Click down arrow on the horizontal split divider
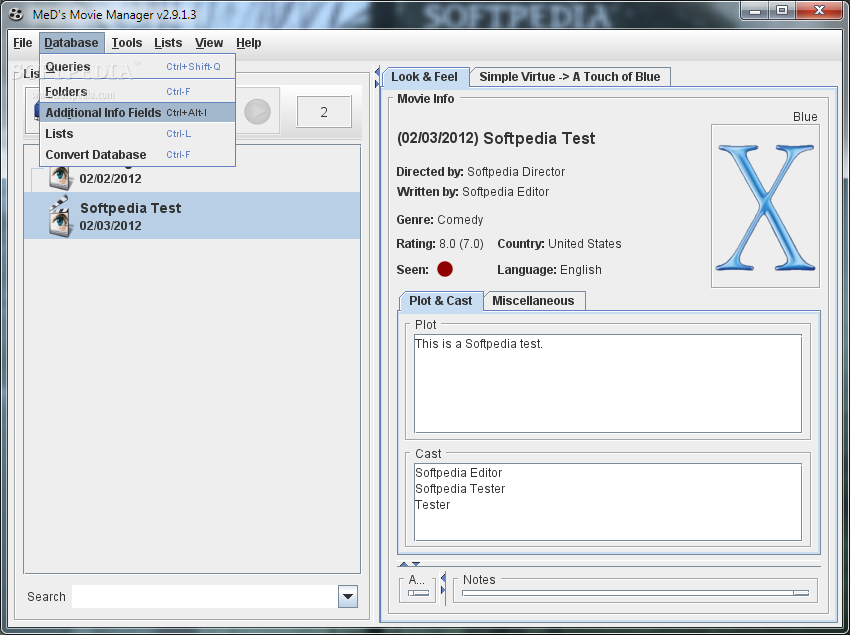 (416, 564)
